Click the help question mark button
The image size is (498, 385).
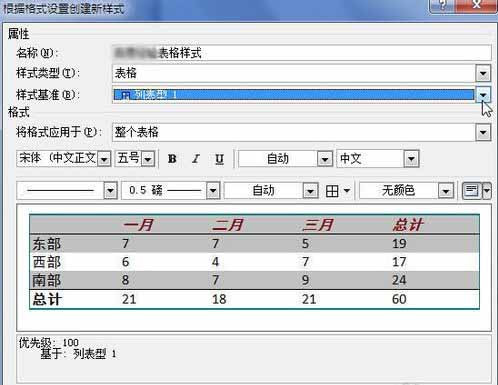442,6
